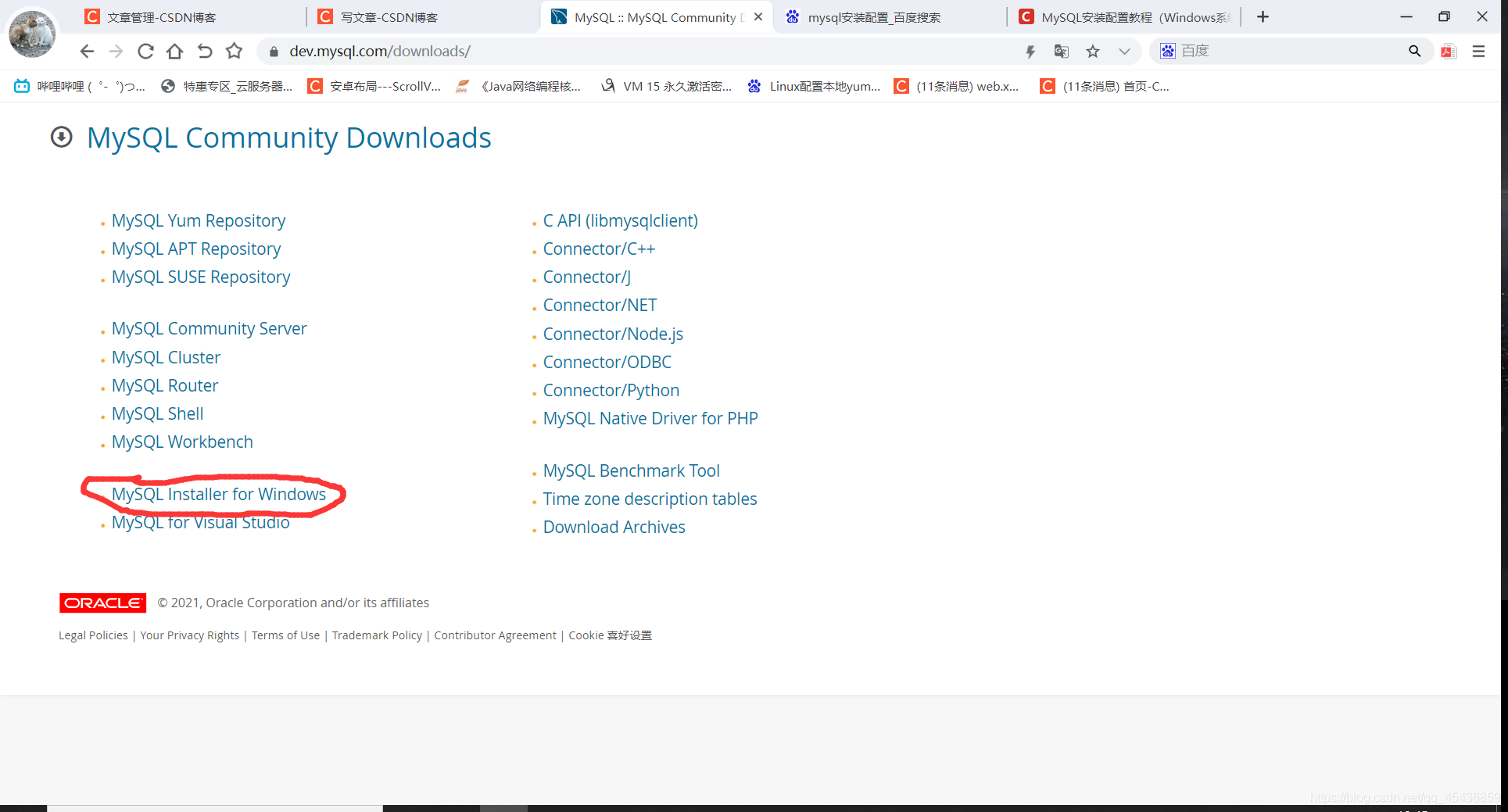Bookmark page with toolbar star icon
1508x812 pixels.
click(234, 52)
